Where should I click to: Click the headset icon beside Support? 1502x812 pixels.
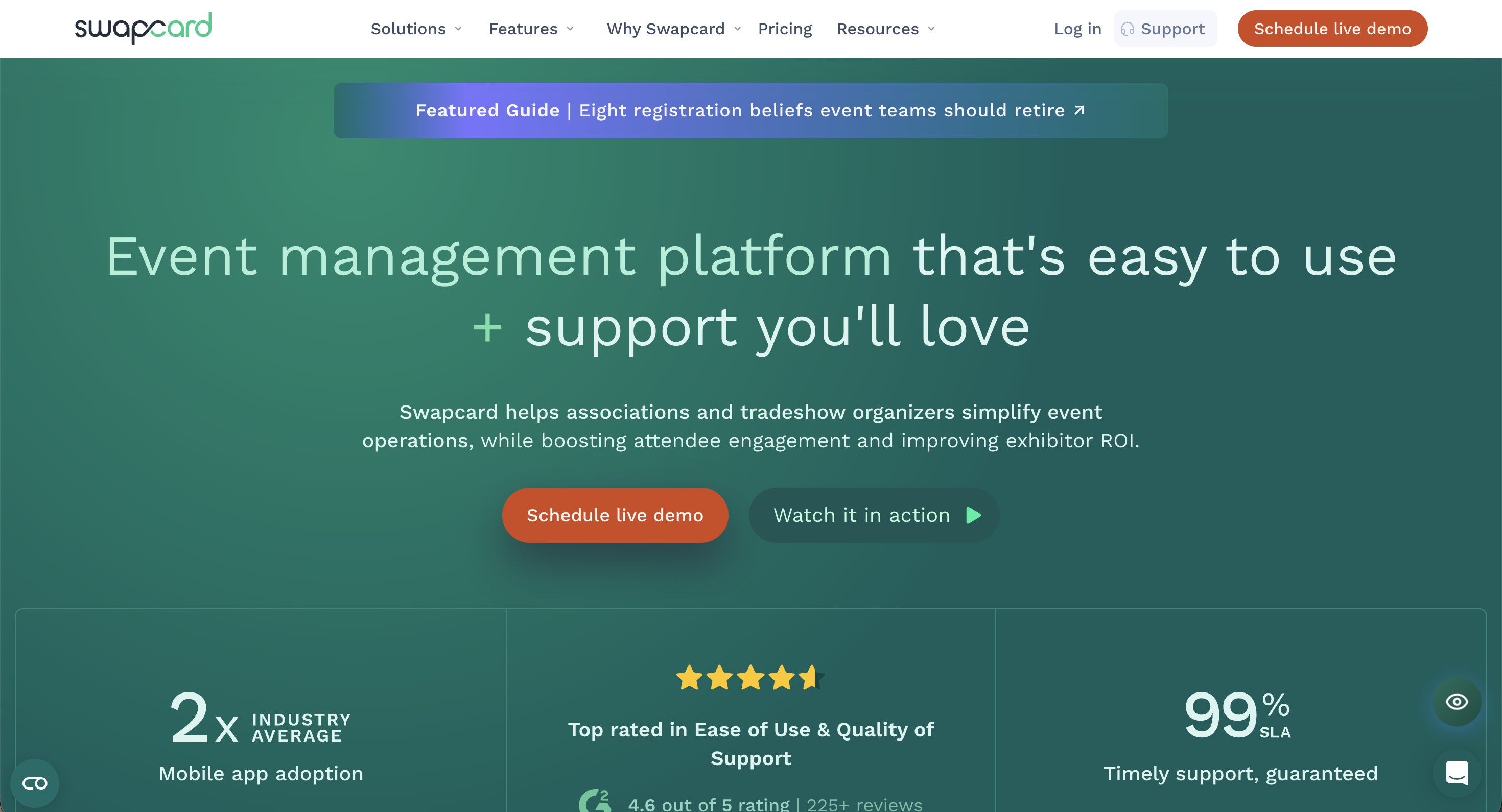1127,29
